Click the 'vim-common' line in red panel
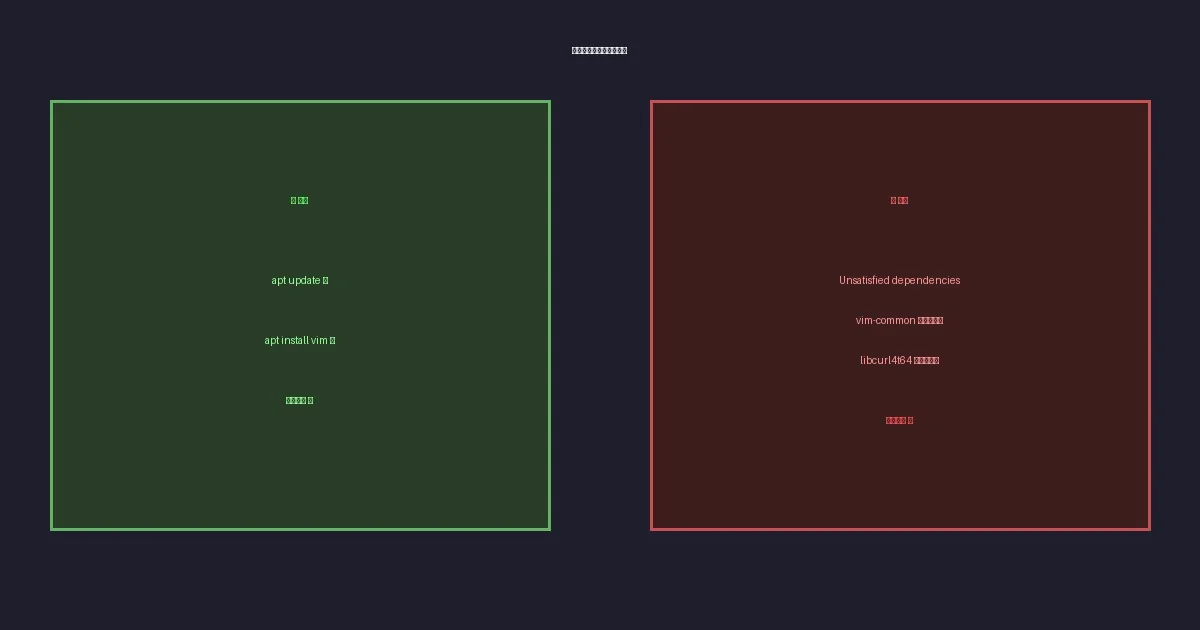The height and width of the screenshot is (630, 1200). pyautogui.click(x=900, y=320)
